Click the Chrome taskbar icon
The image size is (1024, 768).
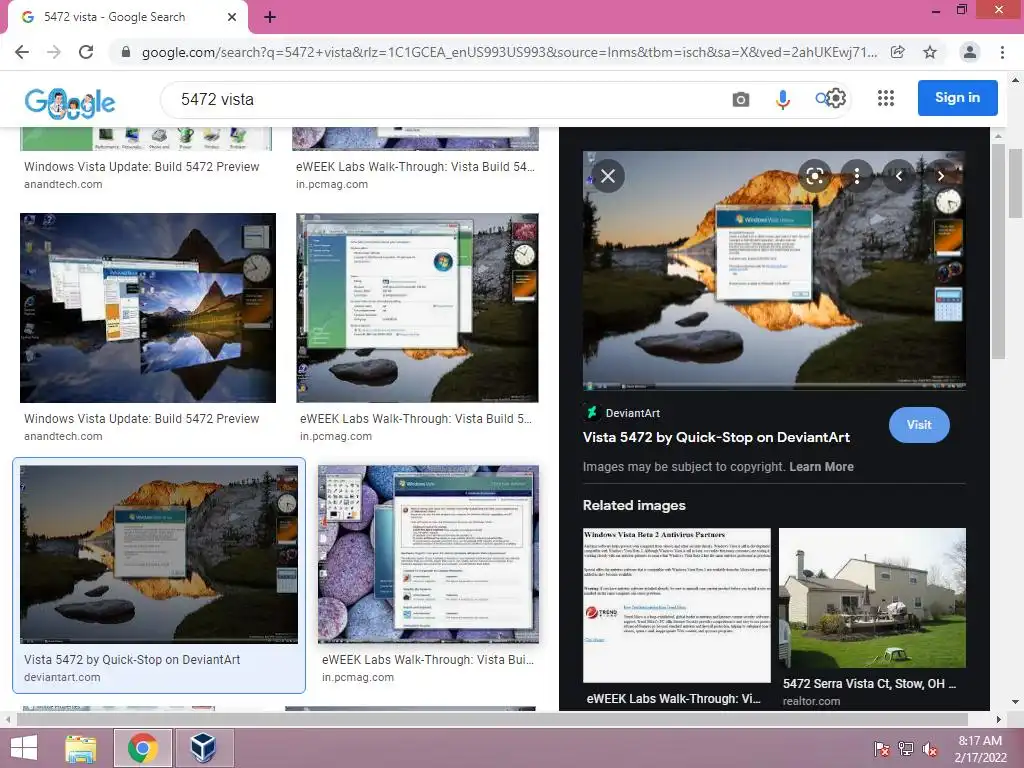(x=142, y=748)
